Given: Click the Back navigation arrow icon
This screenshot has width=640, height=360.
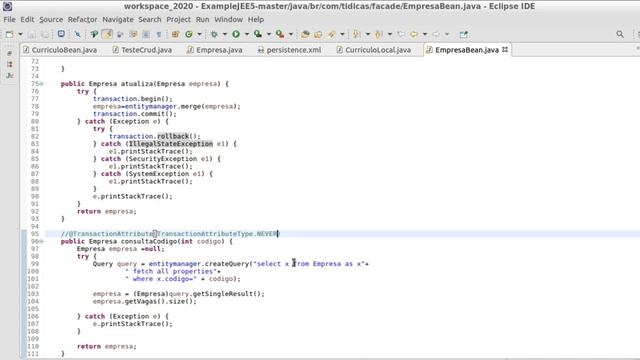Looking at the screenshot, I should pyautogui.click(x=414, y=34).
